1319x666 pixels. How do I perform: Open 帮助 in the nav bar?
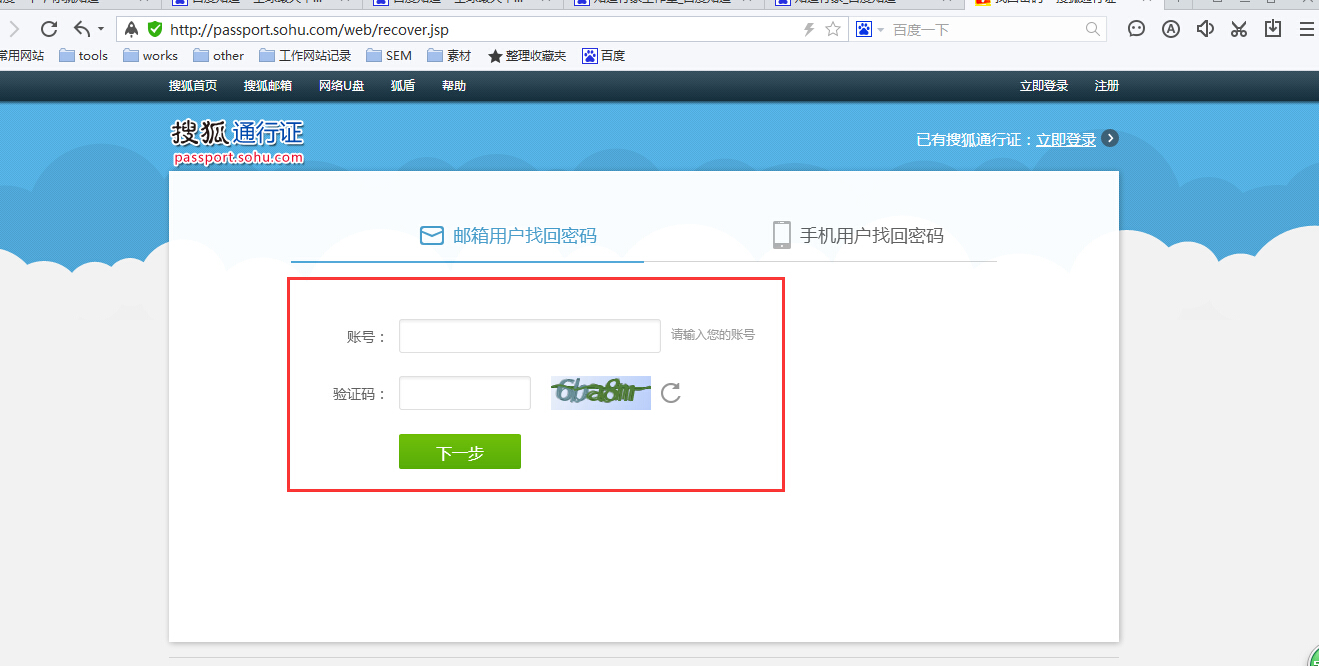[454, 86]
